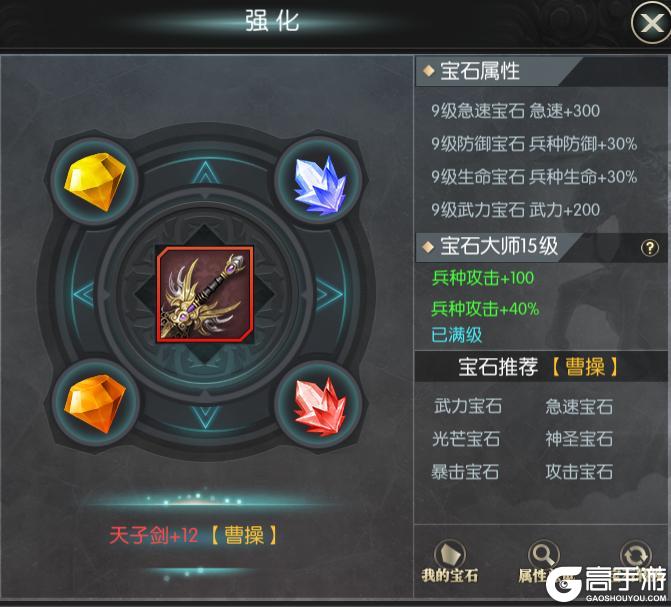This screenshot has width=671, height=607.
Task: Choose recommended 急速宝石
Action: point(579,406)
